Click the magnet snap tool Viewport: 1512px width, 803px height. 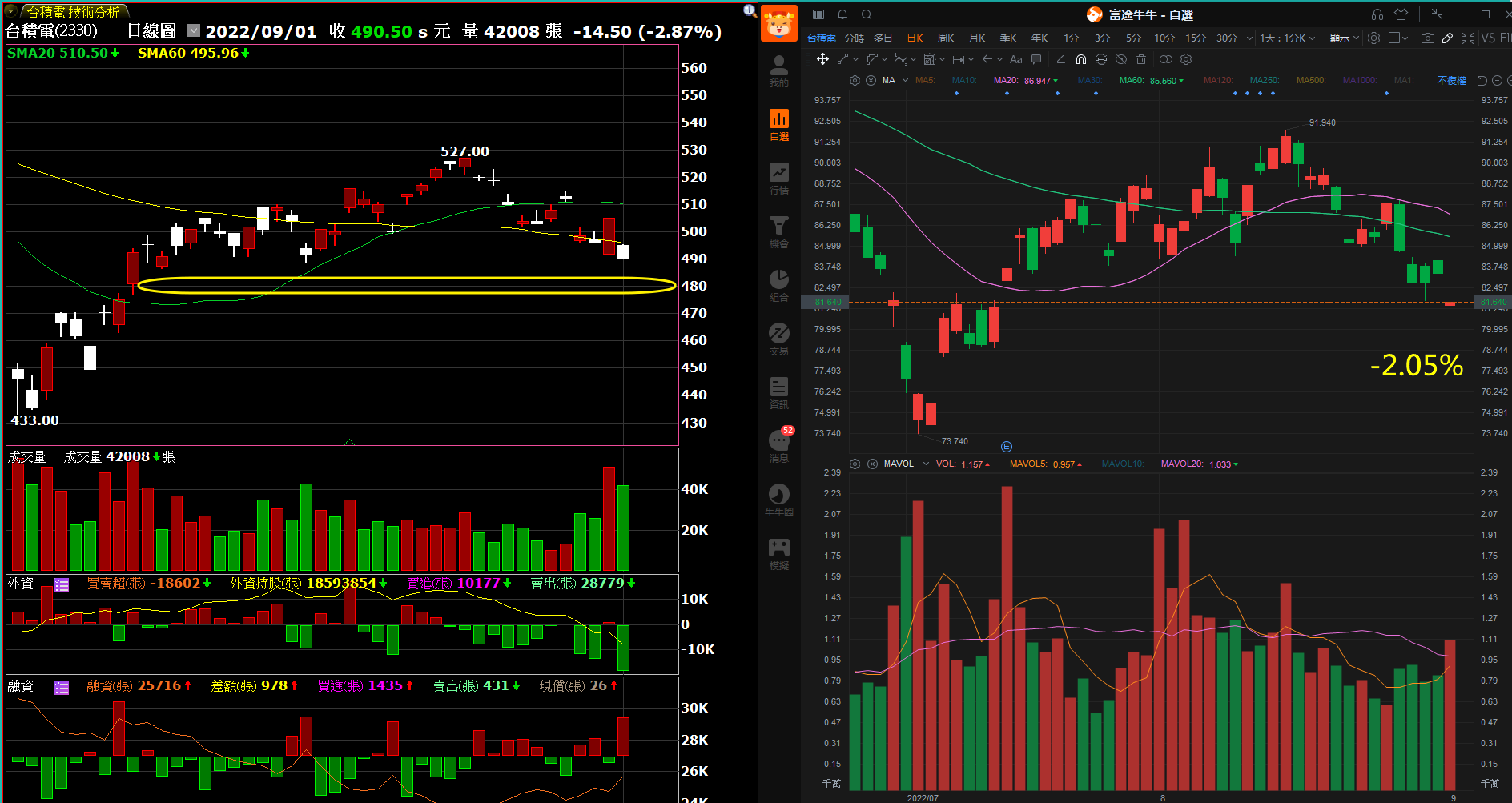(x=1081, y=59)
